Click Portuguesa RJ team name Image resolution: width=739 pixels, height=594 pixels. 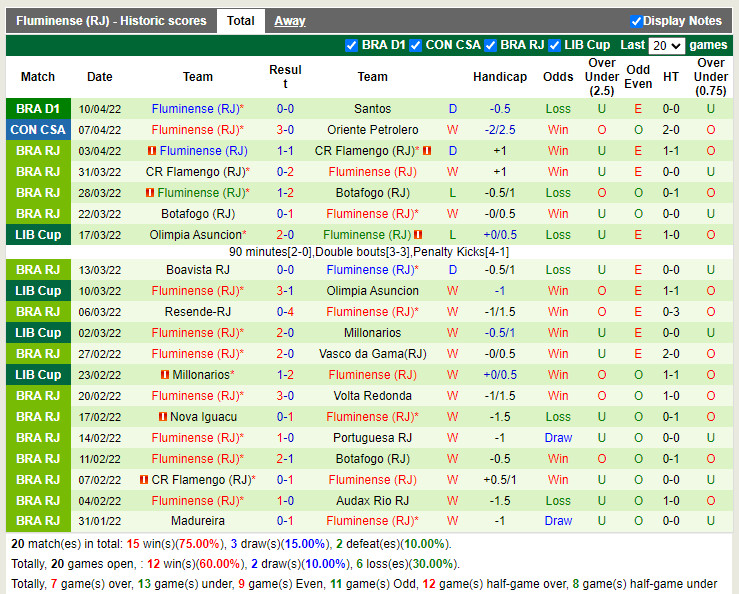(x=372, y=438)
